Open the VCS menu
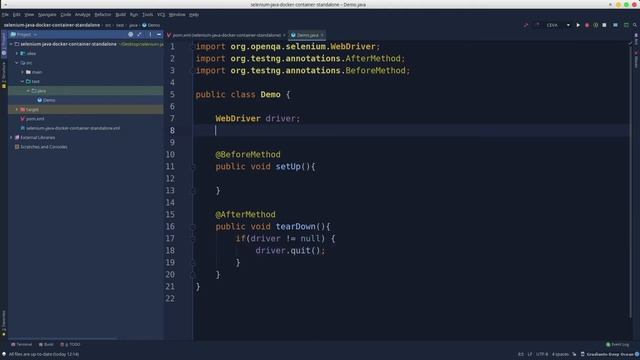640x360 pixels. click(x=161, y=15)
